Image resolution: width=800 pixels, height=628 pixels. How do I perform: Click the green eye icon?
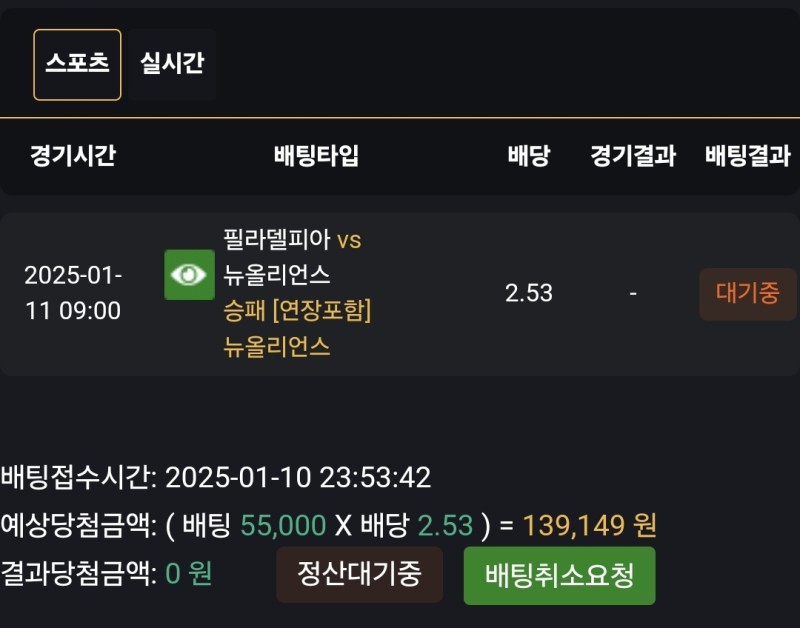pyautogui.click(x=189, y=275)
